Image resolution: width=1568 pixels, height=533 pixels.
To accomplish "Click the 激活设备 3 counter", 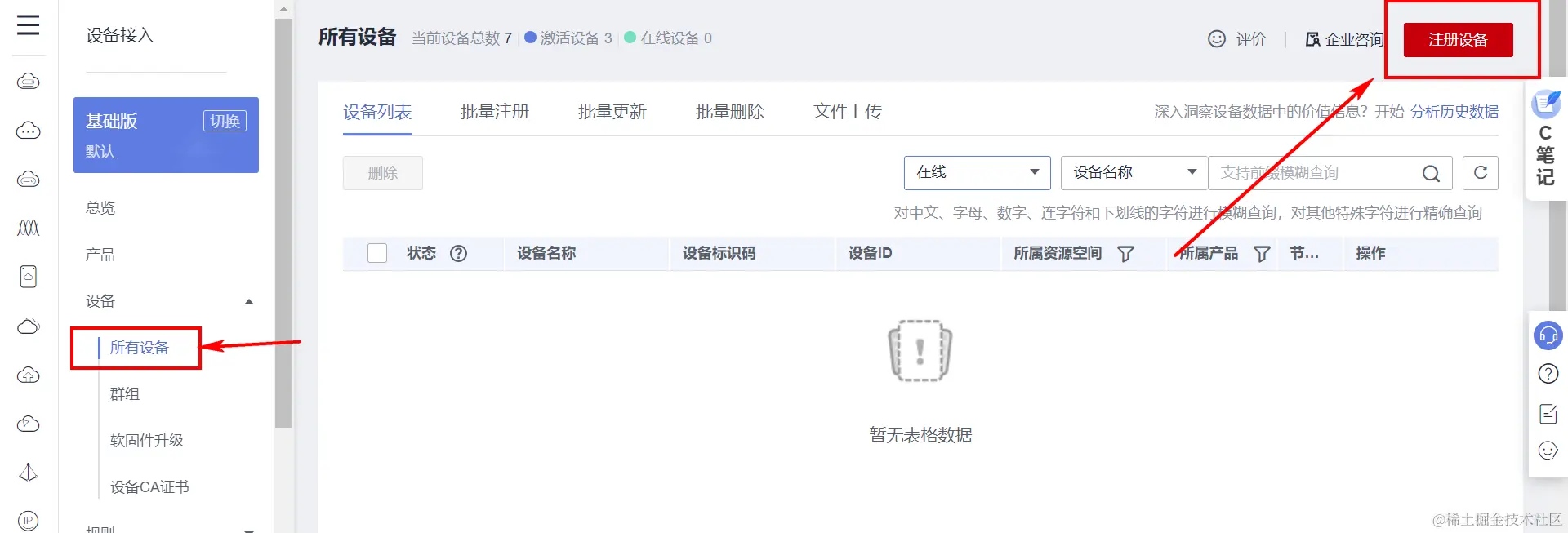I will (568, 38).
